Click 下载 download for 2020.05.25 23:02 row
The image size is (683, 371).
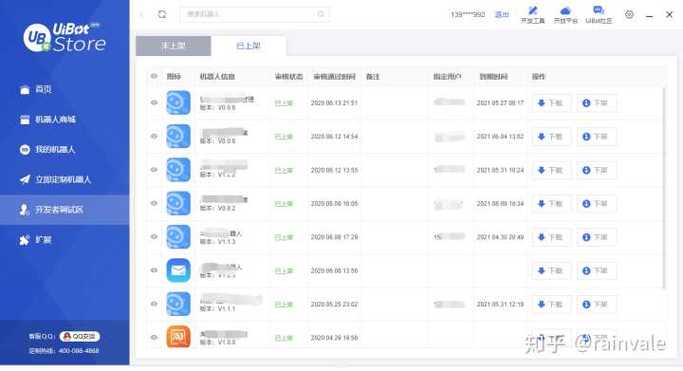pos(551,304)
